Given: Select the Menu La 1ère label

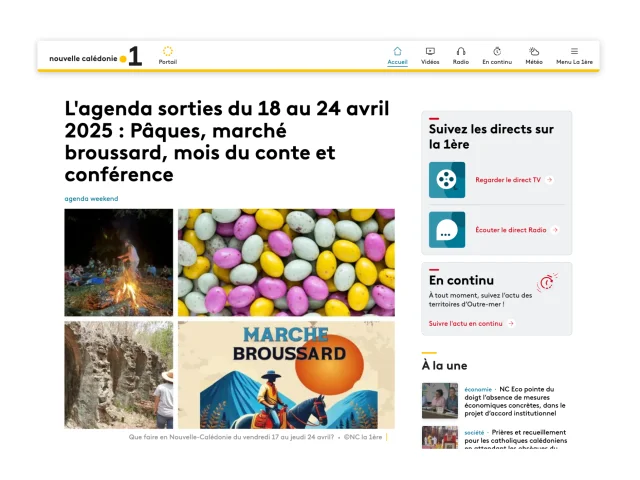Looking at the screenshot, I should 574,62.
